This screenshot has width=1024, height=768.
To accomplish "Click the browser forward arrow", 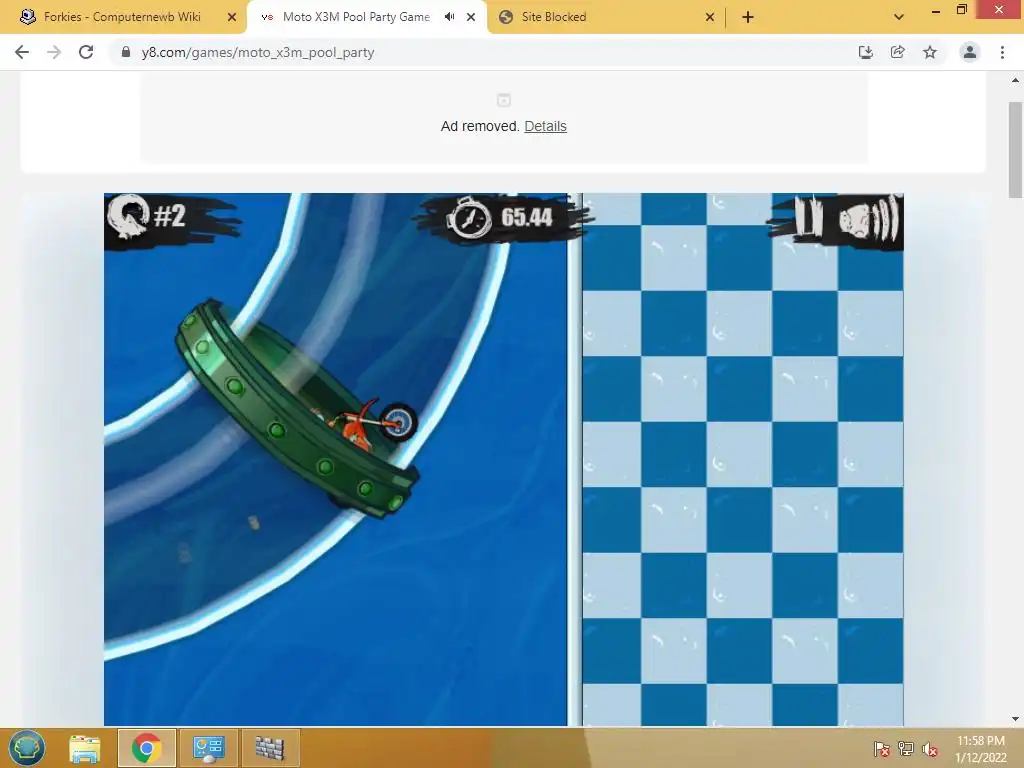I will point(54,52).
